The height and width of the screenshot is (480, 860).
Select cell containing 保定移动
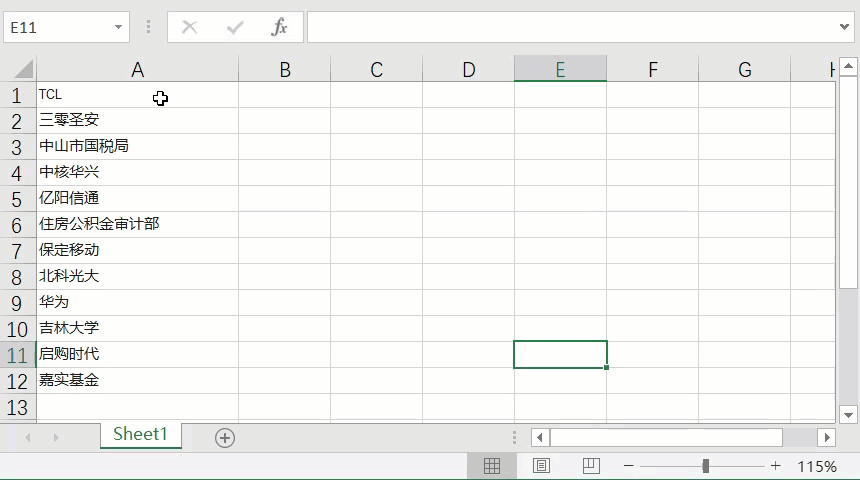click(138, 250)
